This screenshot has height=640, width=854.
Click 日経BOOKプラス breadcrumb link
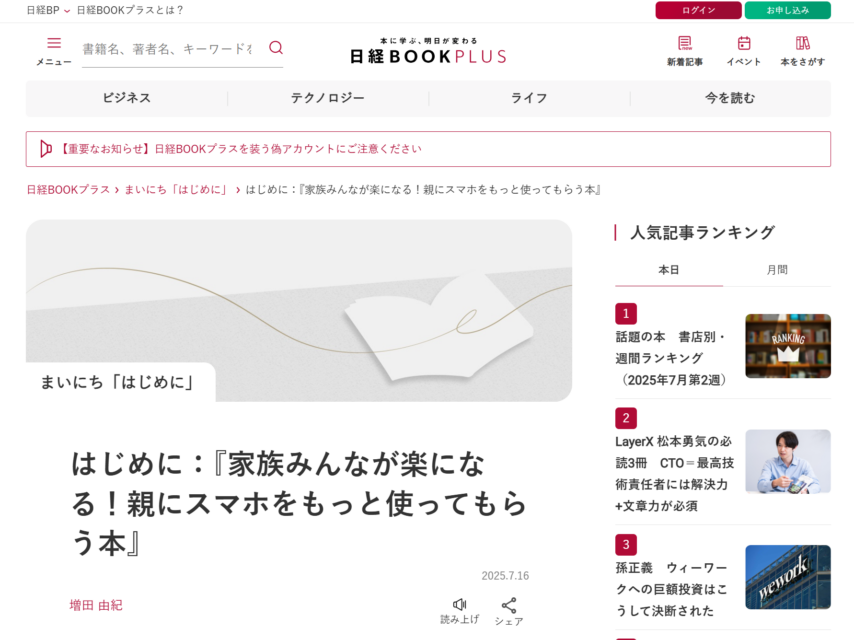coord(68,190)
